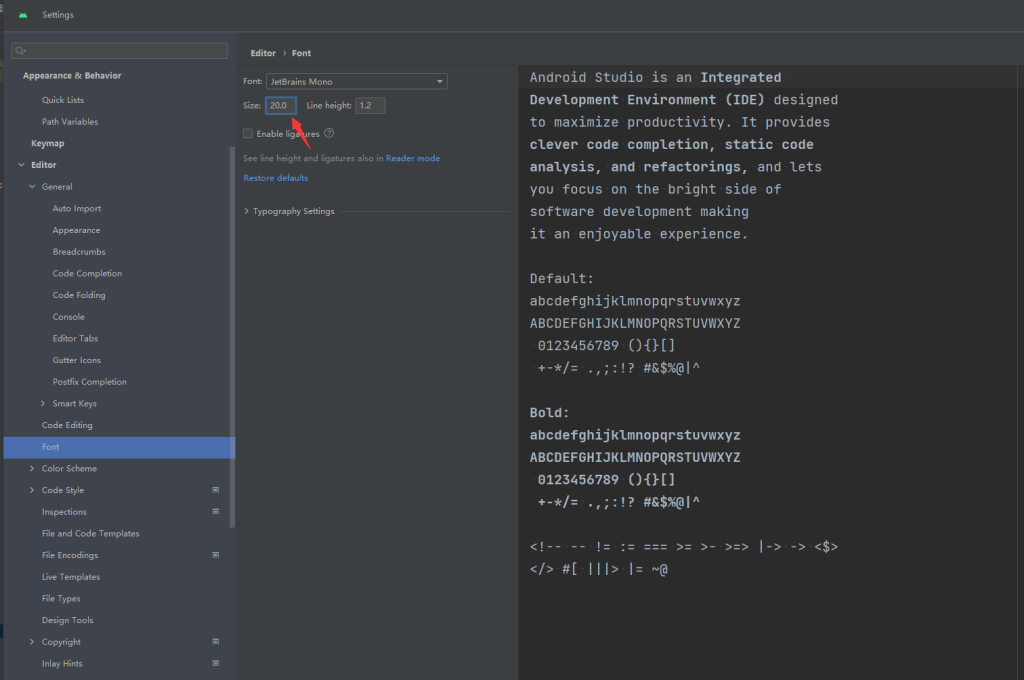Click project-level icon beside Inspections

(x=216, y=511)
